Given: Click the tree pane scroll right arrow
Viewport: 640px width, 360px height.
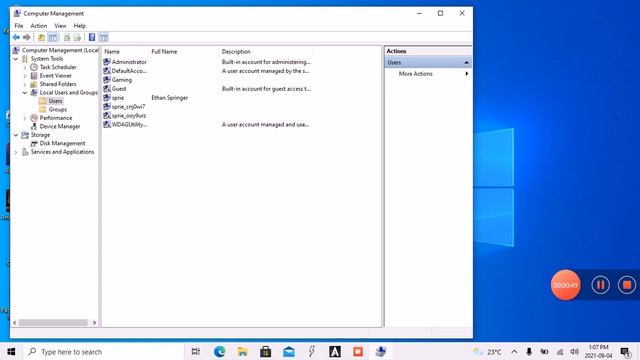Looking at the screenshot, I should point(94,322).
